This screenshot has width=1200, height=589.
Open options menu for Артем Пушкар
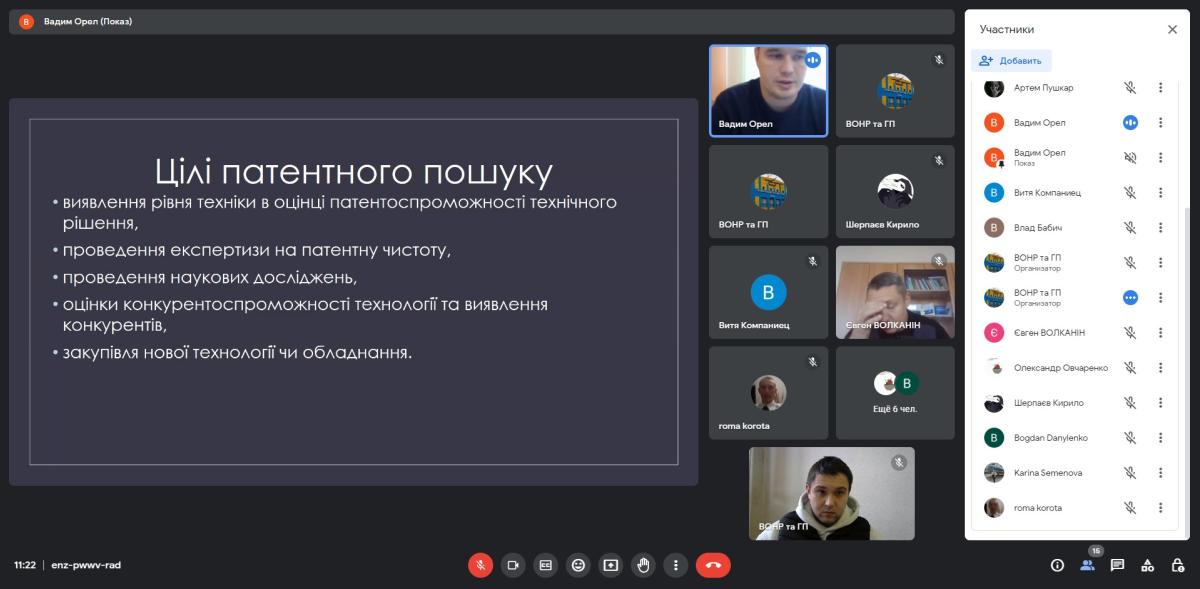pyautogui.click(x=1160, y=88)
